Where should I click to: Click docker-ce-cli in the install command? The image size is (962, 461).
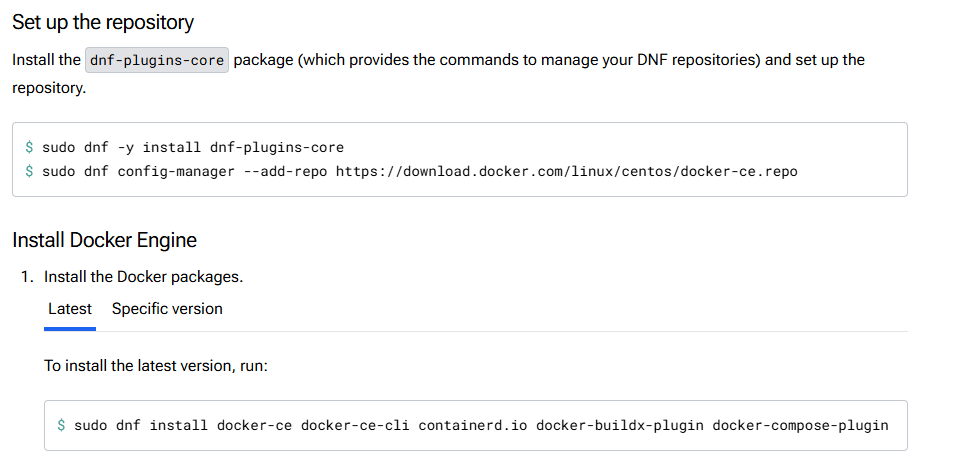(355, 425)
